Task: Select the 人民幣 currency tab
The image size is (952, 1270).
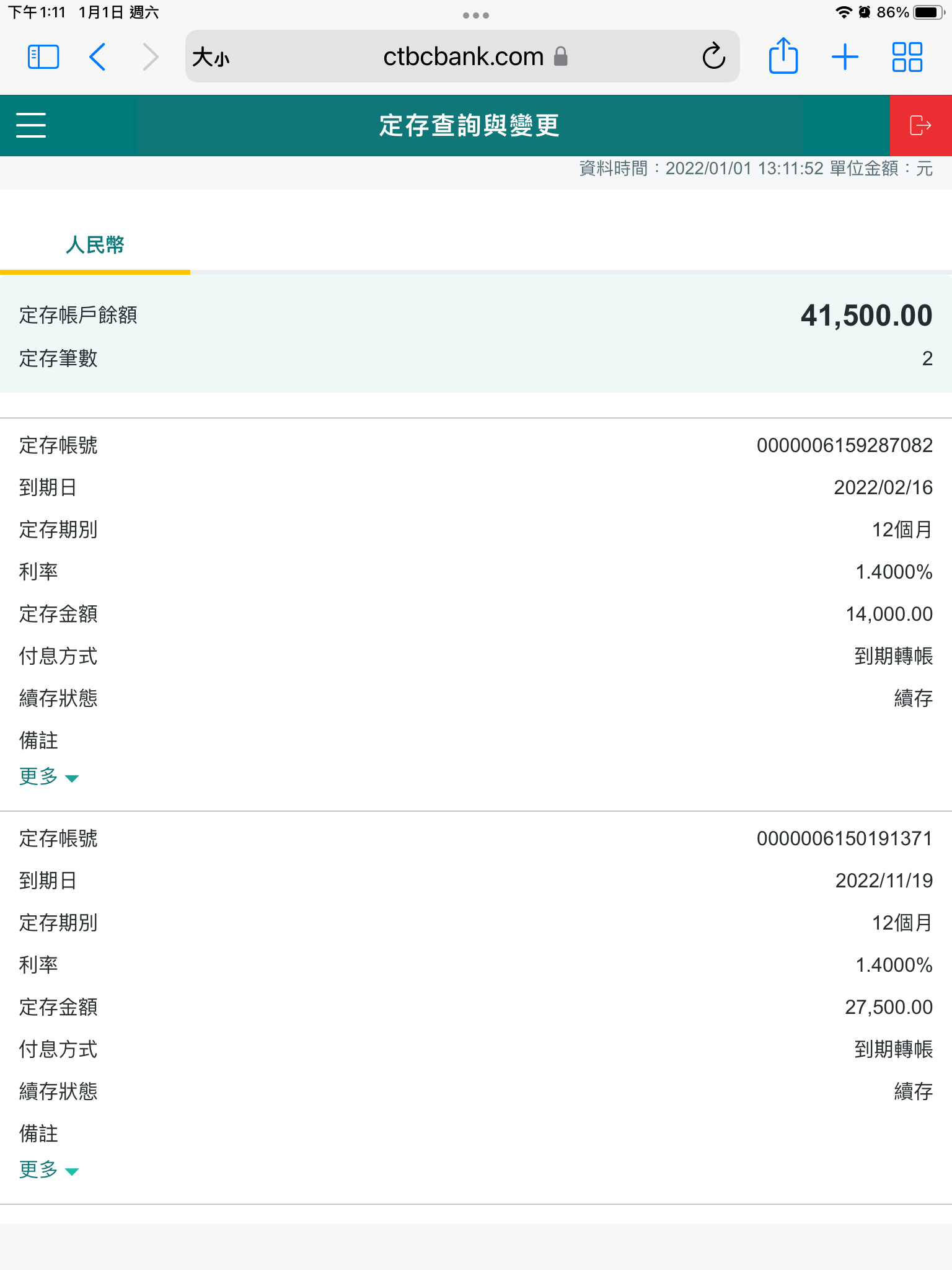Action: click(95, 245)
